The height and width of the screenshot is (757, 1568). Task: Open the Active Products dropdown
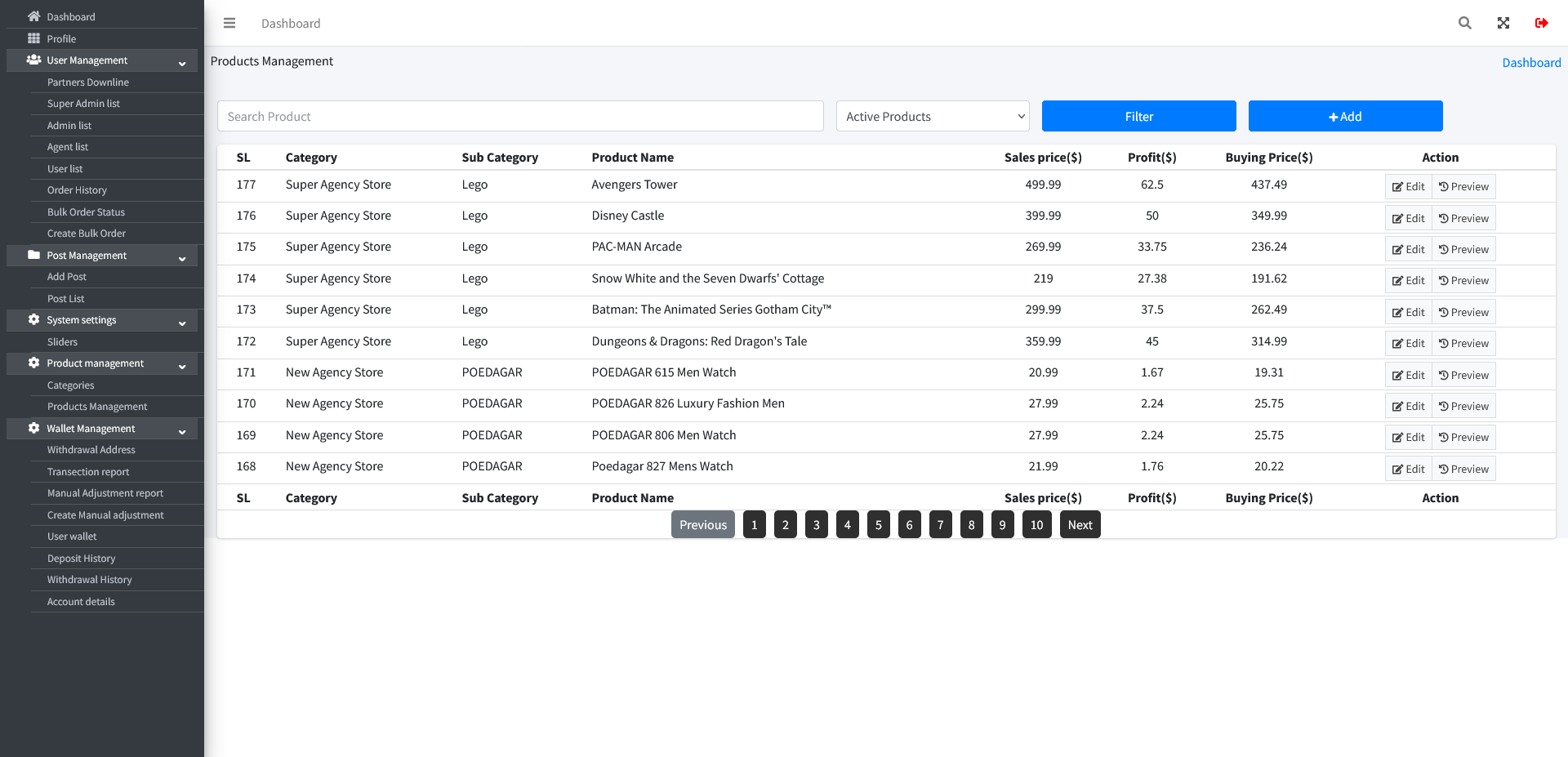tap(933, 116)
